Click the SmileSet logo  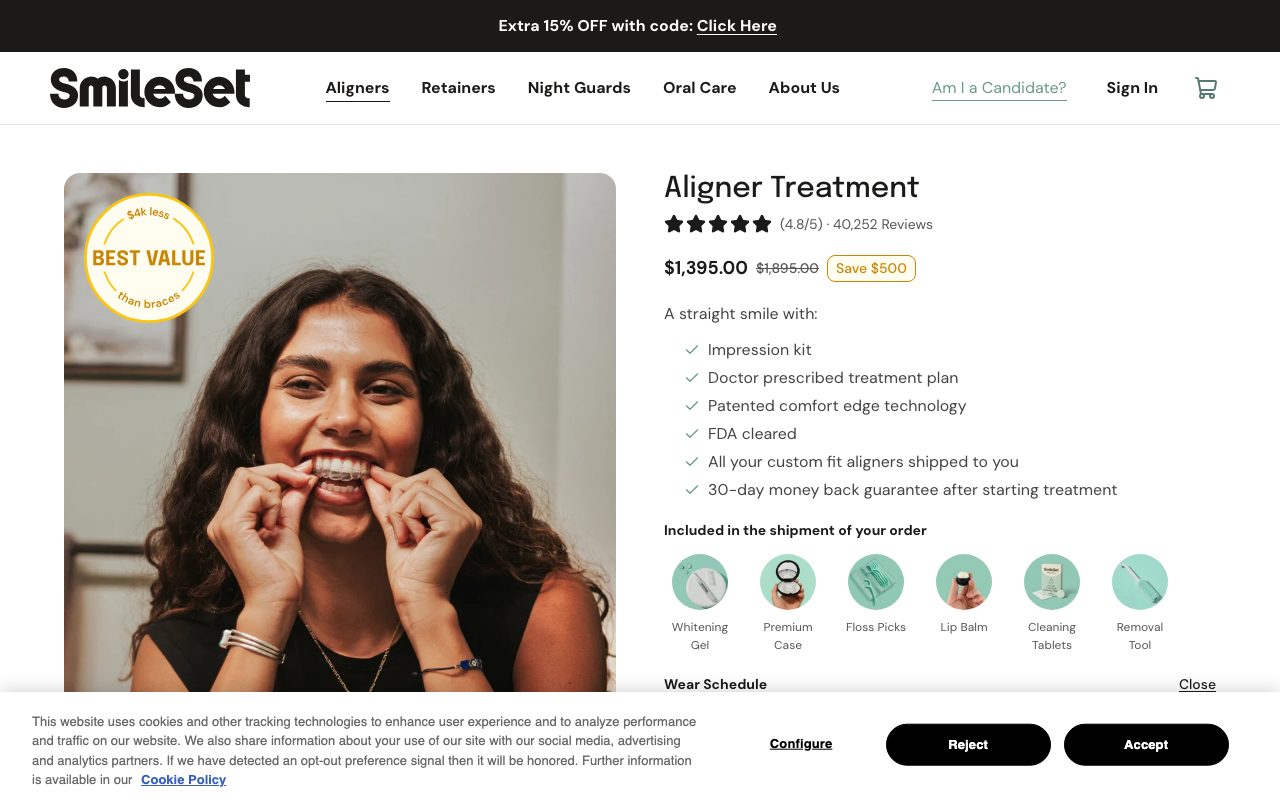click(x=150, y=88)
